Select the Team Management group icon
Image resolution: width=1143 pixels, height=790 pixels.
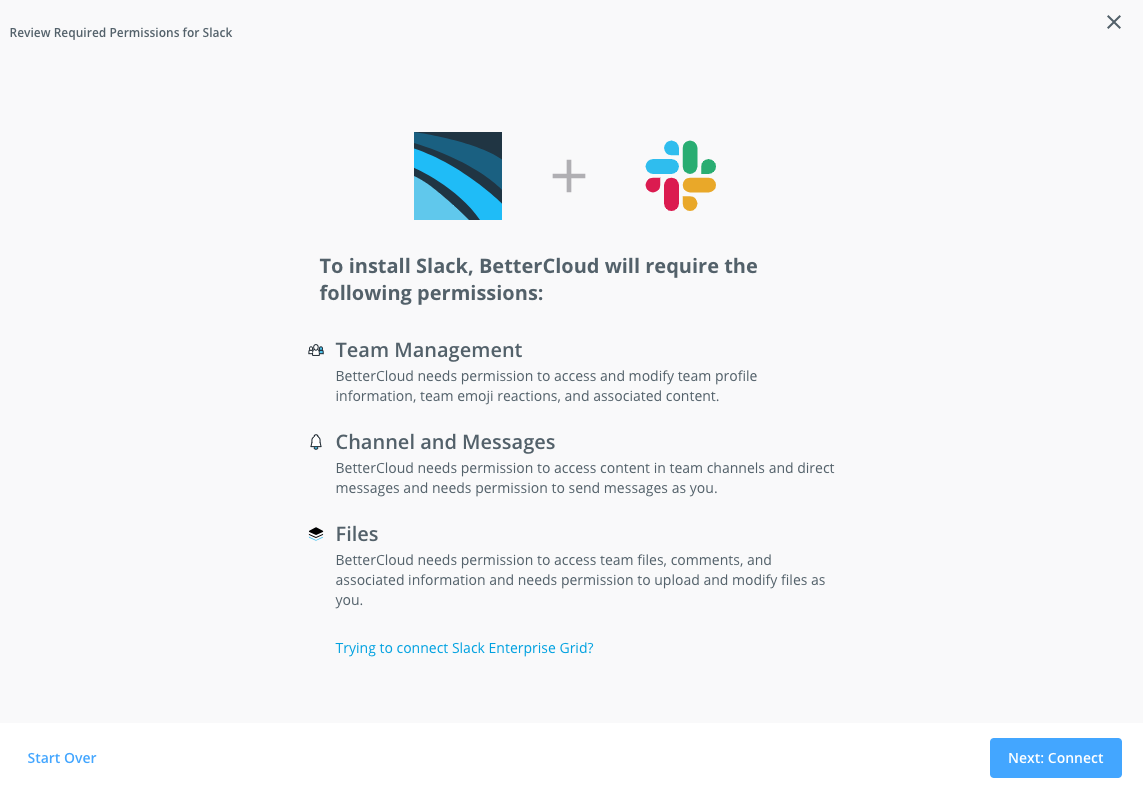point(316,350)
